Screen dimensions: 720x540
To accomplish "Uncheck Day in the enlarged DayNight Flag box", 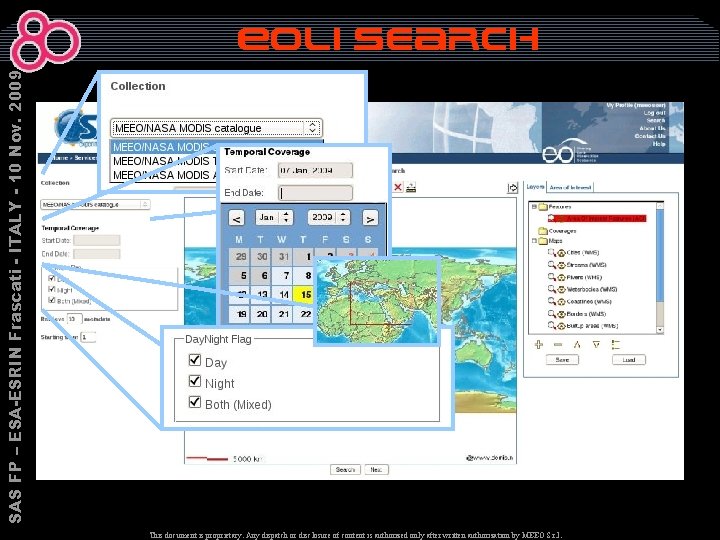I will pyautogui.click(x=195, y=360).
